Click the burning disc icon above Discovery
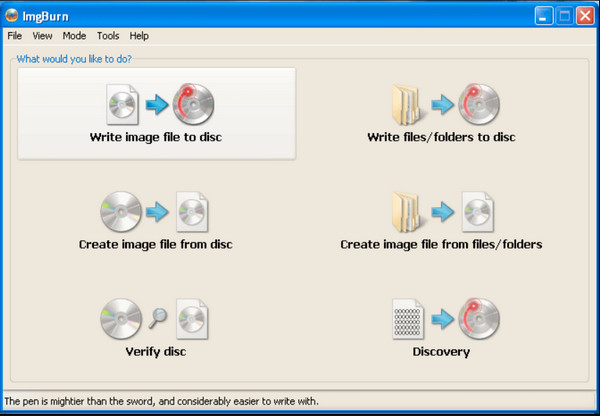600x416 pixels. click(479, 318)
